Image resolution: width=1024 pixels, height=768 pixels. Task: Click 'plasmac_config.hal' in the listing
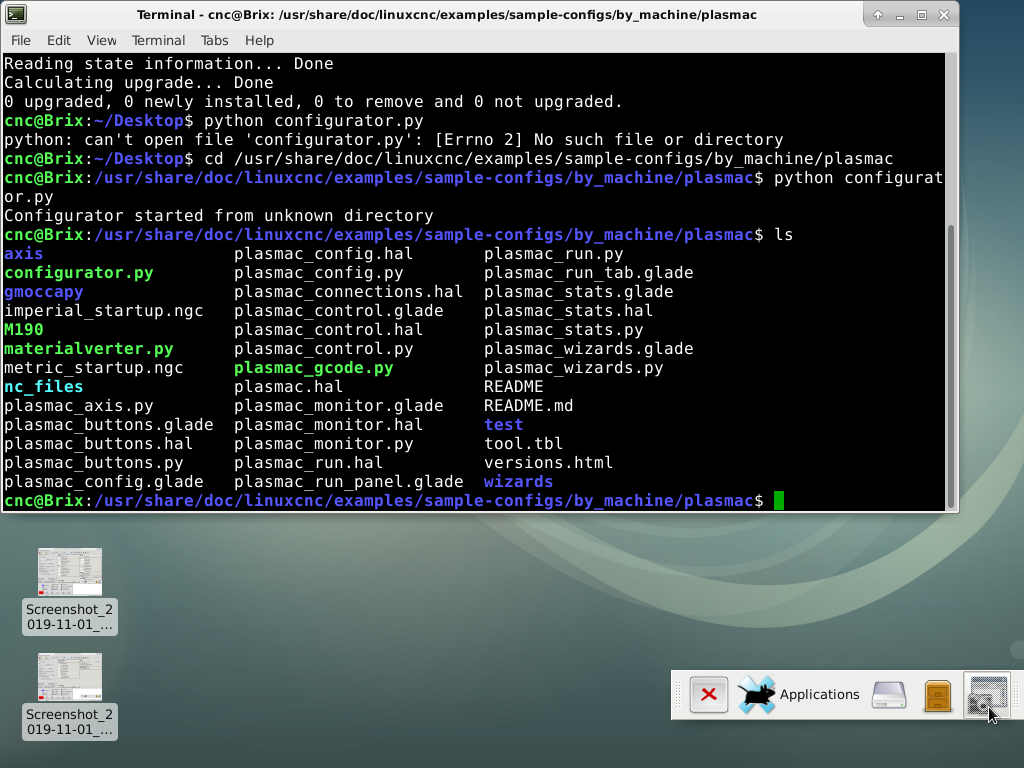(324, 254)
